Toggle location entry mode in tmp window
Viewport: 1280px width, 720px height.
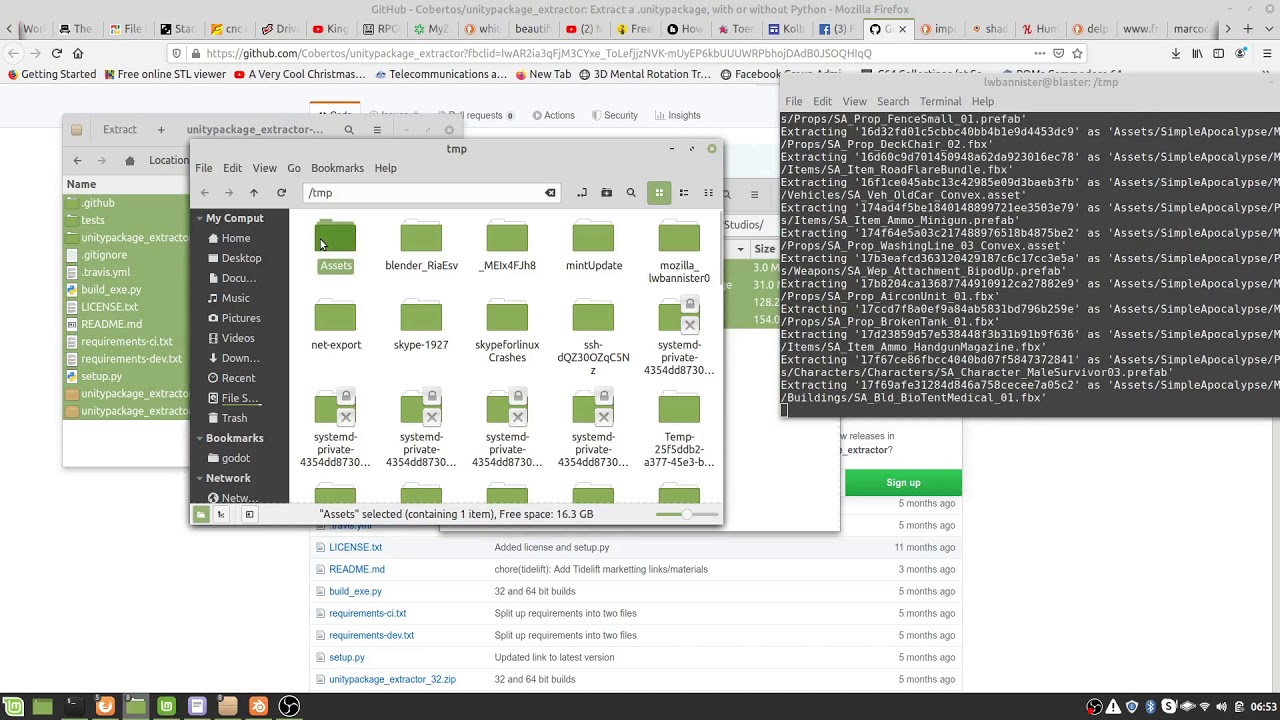pyautogui.click(x=582, y=193)
